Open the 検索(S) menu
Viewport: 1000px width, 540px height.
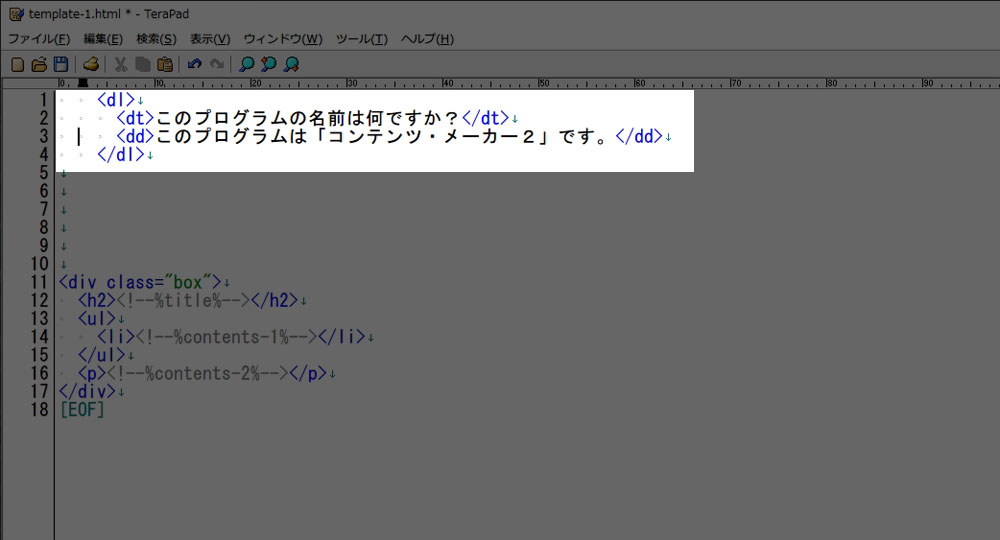click(156, 39)
